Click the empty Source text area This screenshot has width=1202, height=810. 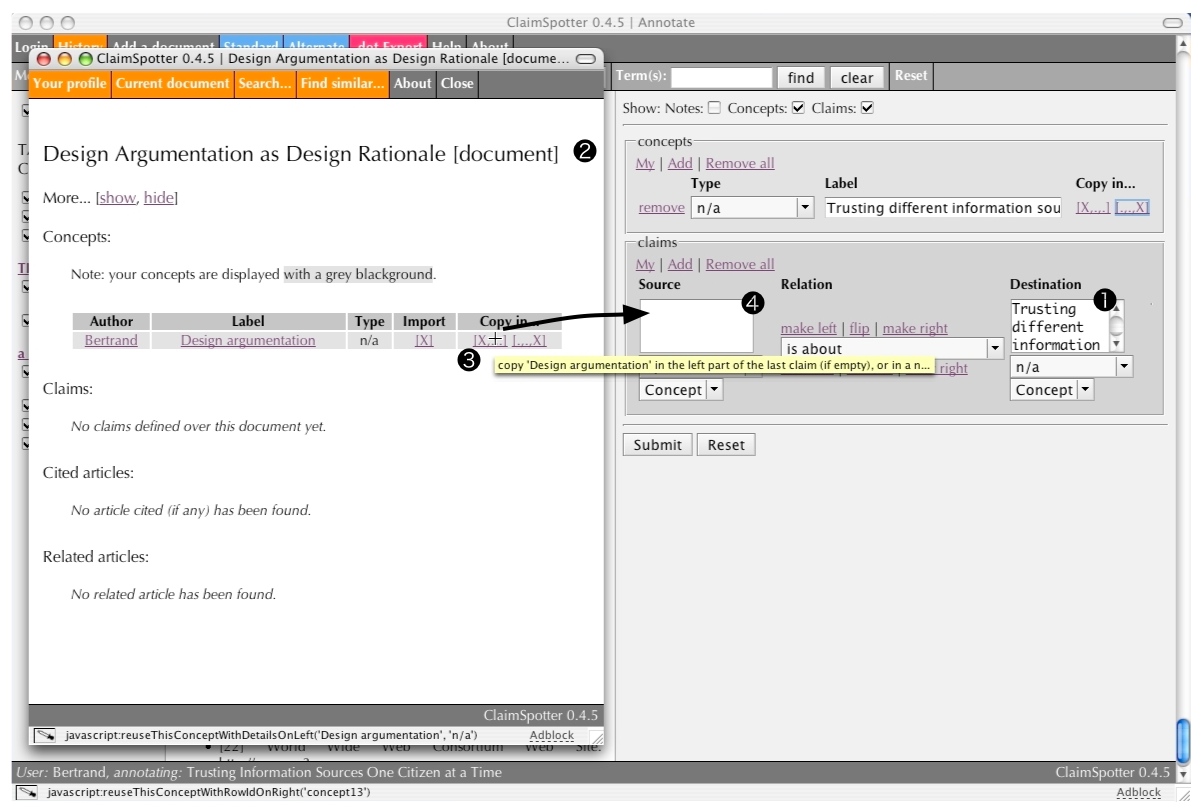[696, 325]
